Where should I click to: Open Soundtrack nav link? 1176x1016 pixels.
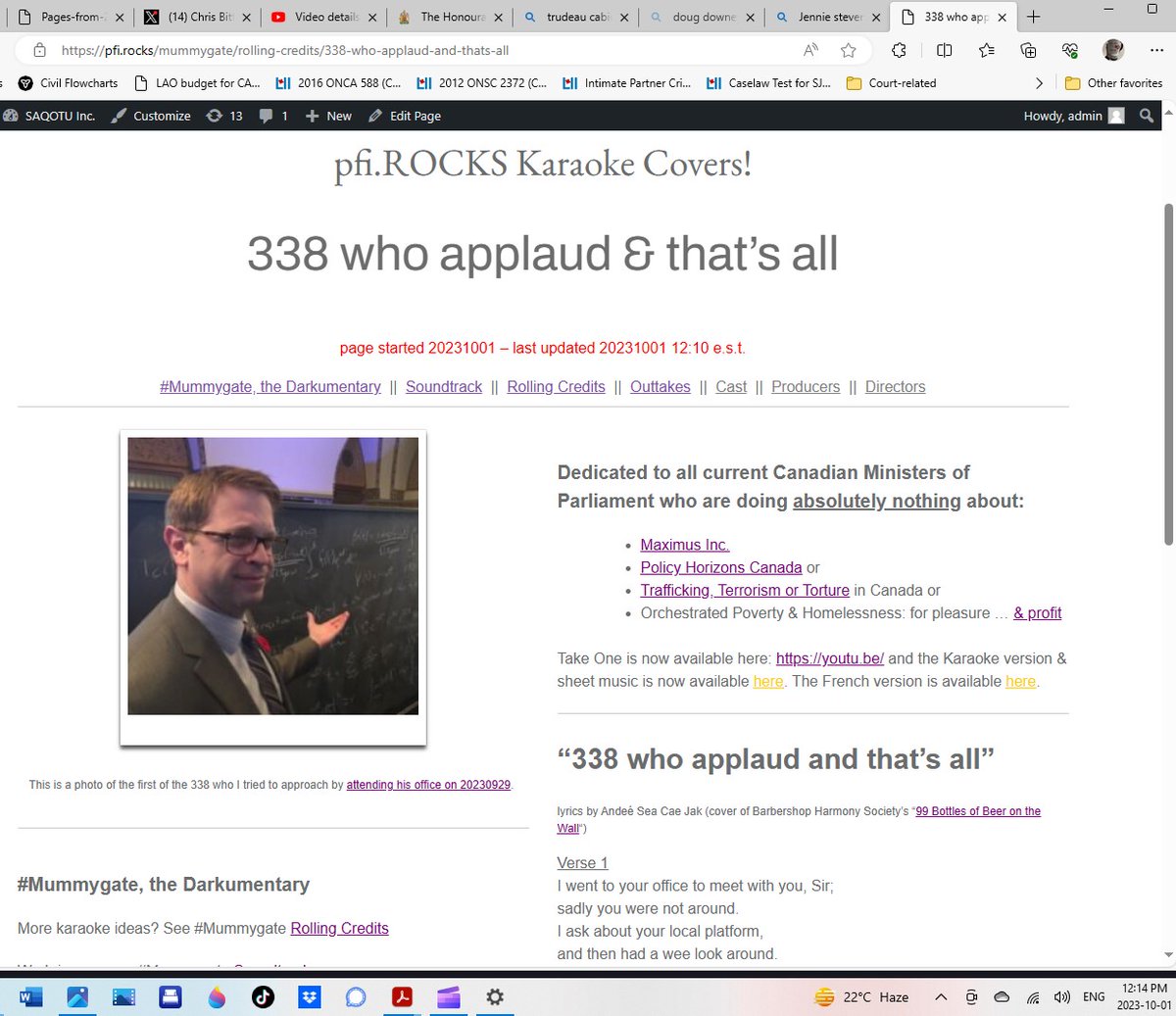pos(444,387)
